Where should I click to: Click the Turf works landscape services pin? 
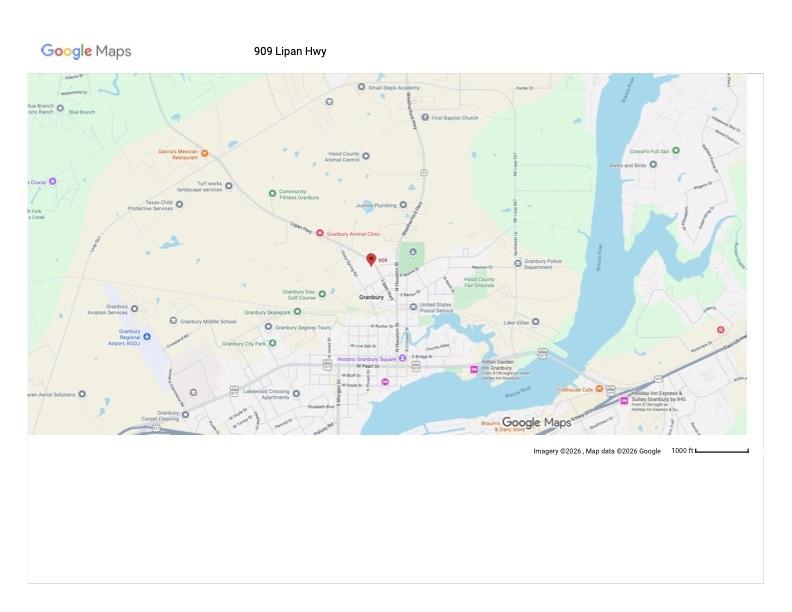click(x=229, y=186)
